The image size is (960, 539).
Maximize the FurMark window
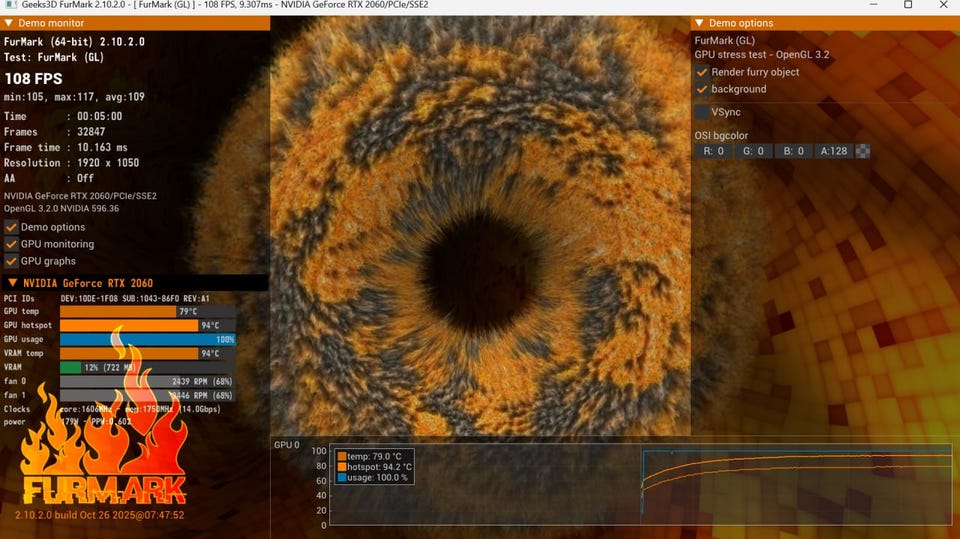click(x=908, y=5)
